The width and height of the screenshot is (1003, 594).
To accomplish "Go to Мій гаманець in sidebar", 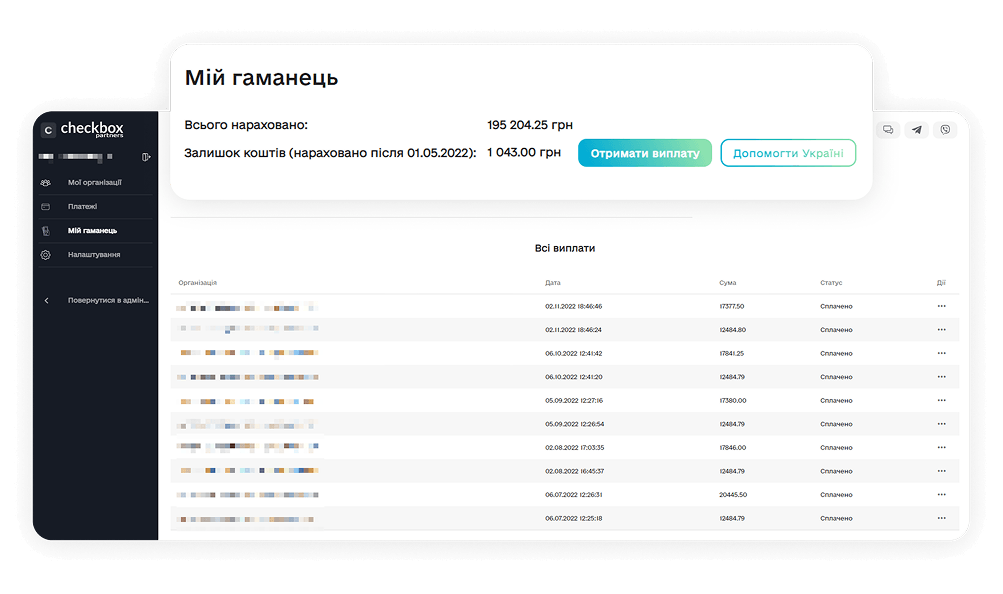I will click(x=92, y=231).
